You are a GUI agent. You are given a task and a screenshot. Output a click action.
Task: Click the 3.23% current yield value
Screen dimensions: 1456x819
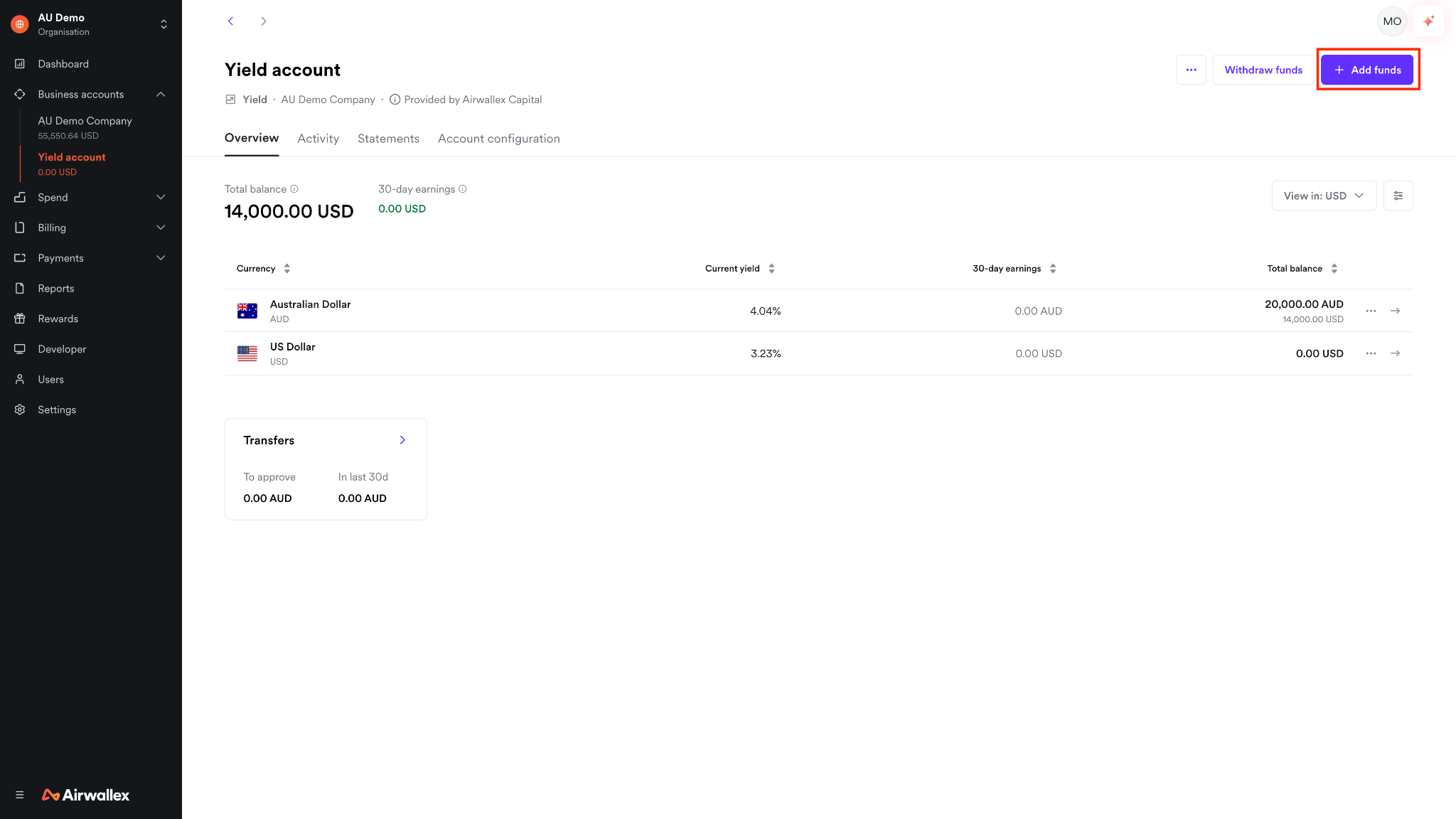click(766, 353)
